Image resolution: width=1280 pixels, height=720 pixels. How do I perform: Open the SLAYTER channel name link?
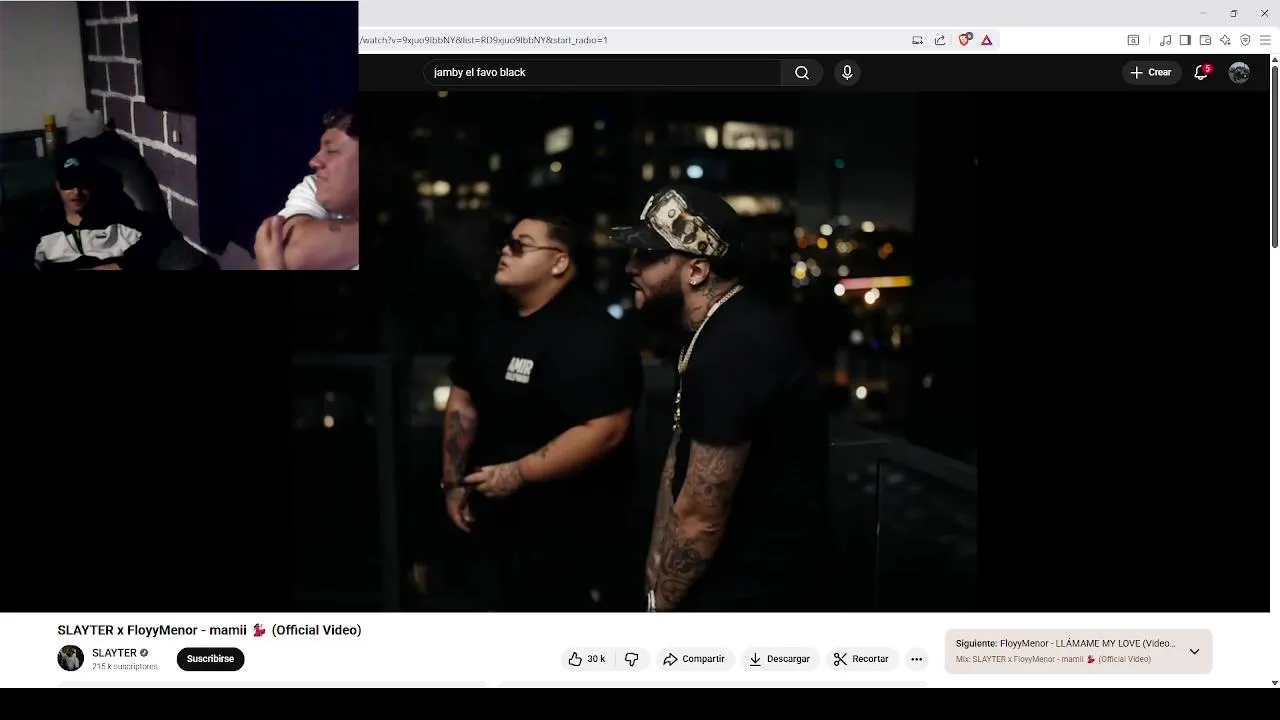(114, 653)
